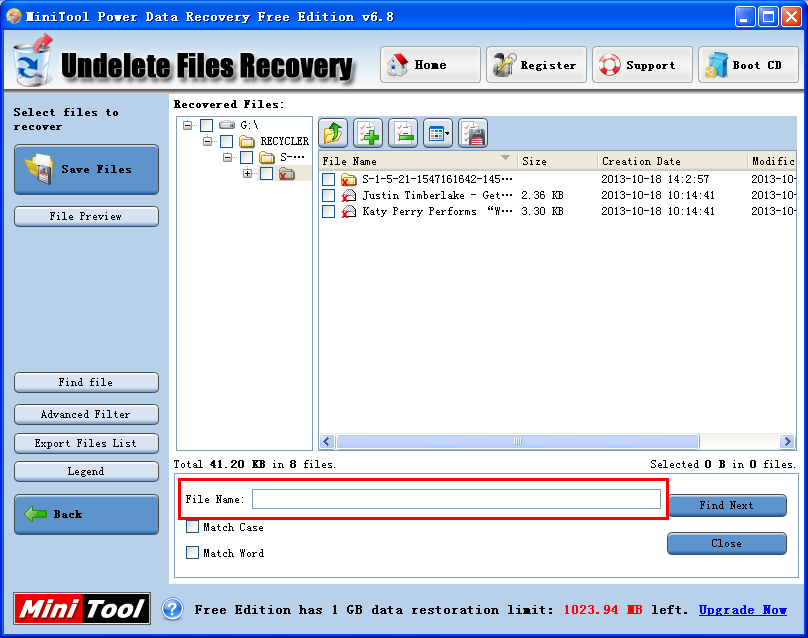
Task: Open the Advanced Filter
Action: 87,414
